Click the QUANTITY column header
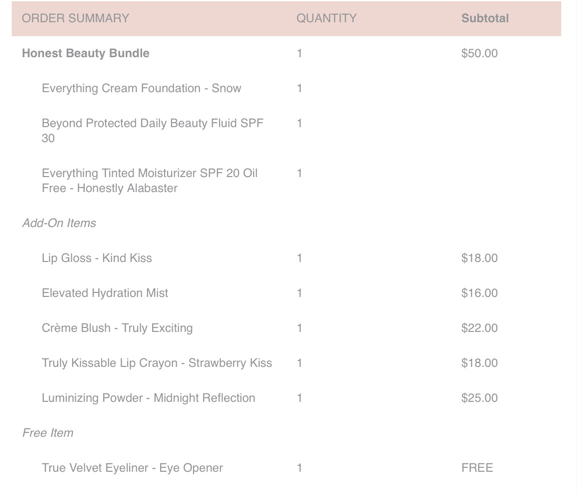Viewport: 577px width, 493px height. 326,18
